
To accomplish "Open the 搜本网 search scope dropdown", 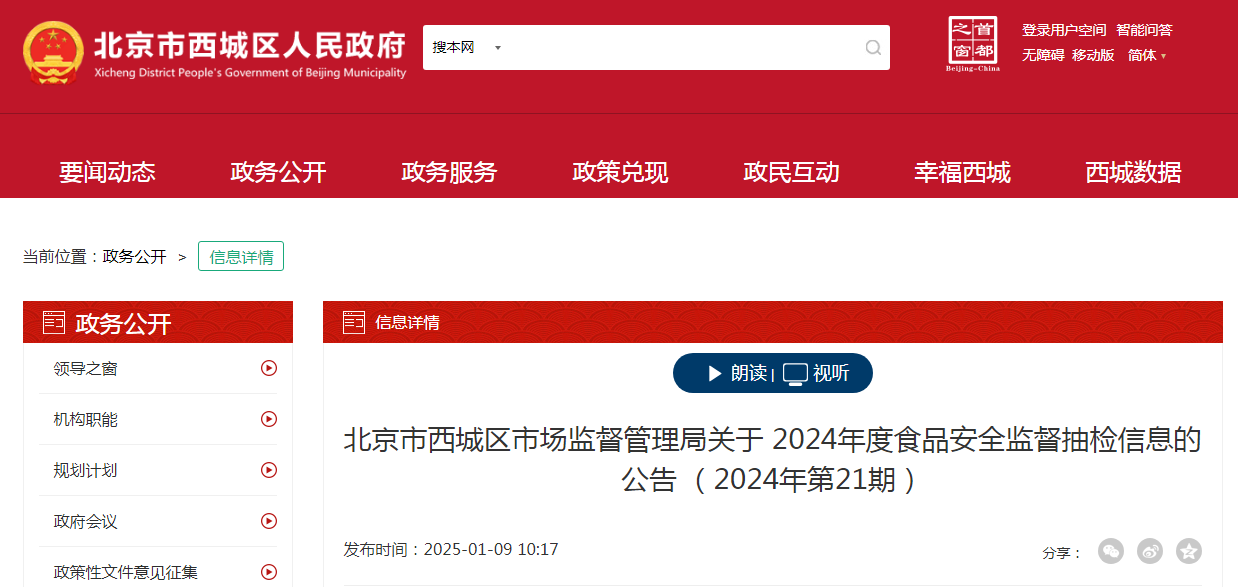I will tap(467, 48).
